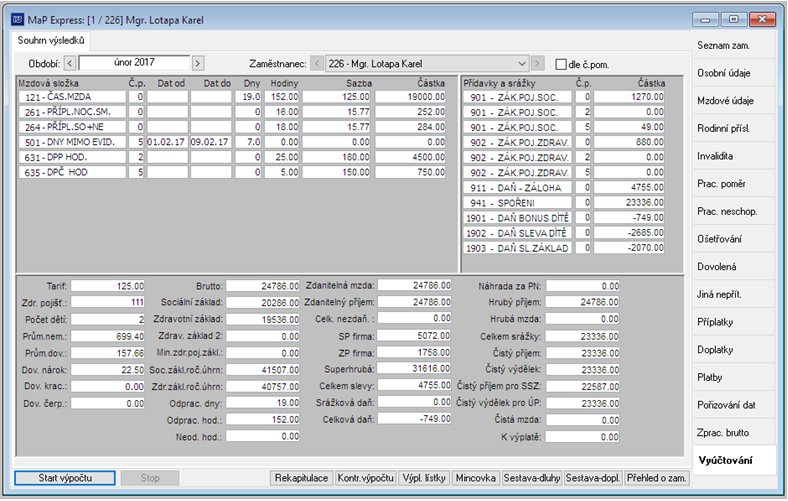This screenshot has height=501, width=788.
Task: Select '1902 - DAŇ SLEVA DÍTĚ' row
Action: click(x=563, y=233)
